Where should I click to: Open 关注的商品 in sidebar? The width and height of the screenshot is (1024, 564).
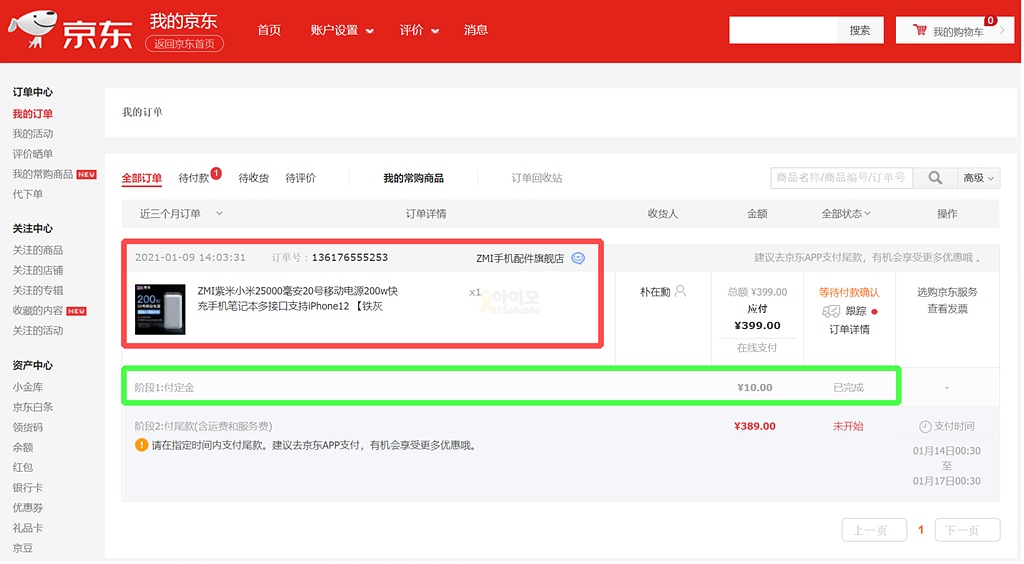pos(38,251)
